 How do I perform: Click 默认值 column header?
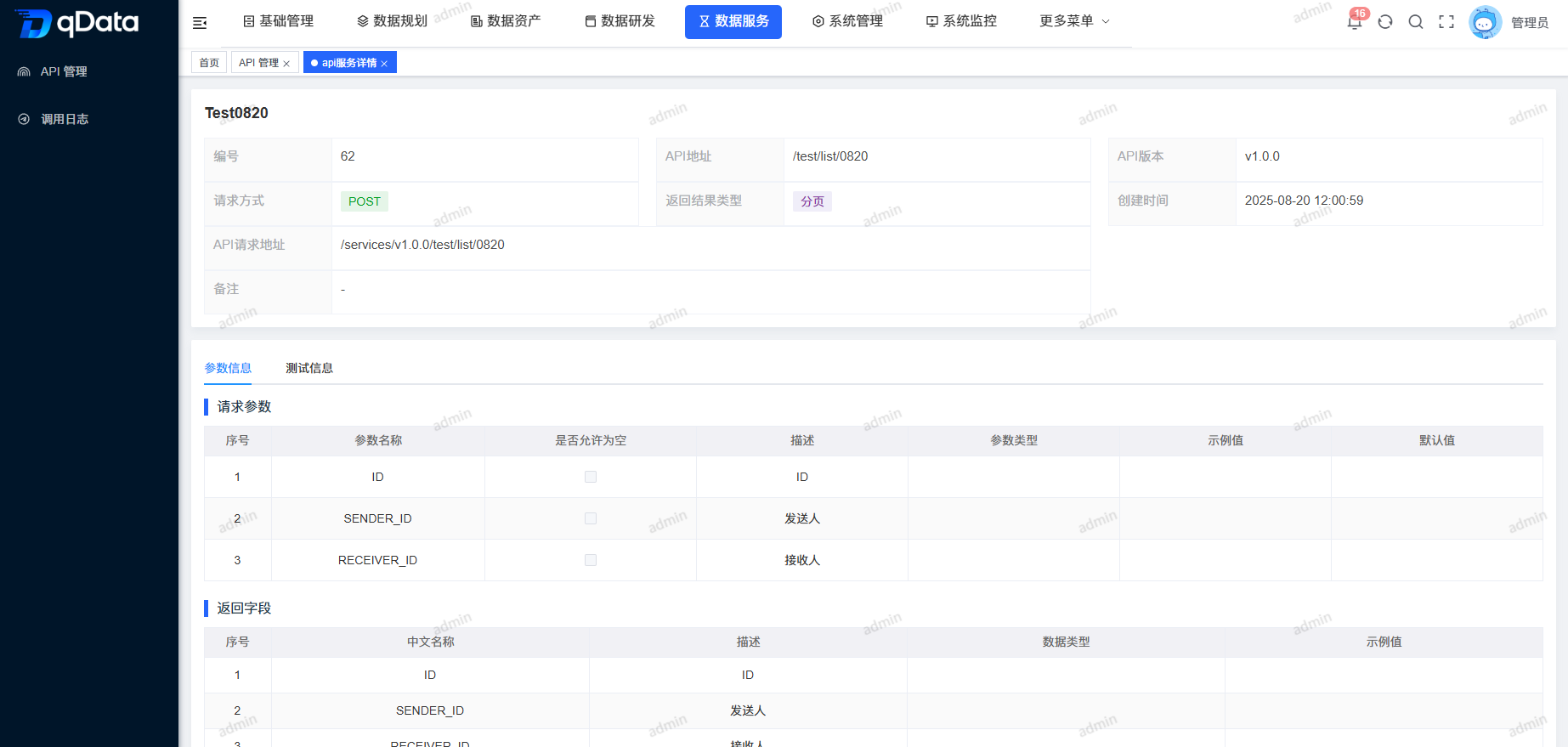pos(1437,440)
